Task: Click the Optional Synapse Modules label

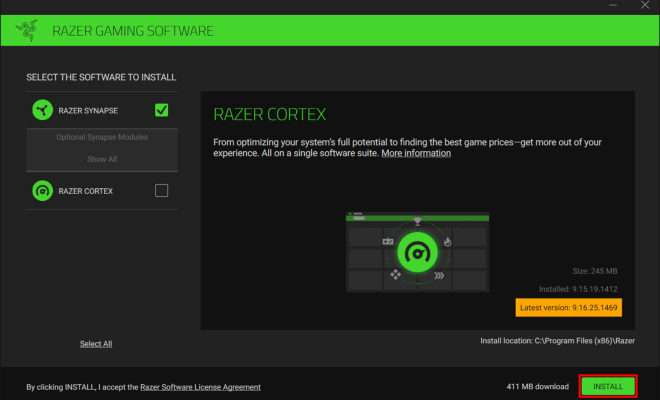Action: 102,137
